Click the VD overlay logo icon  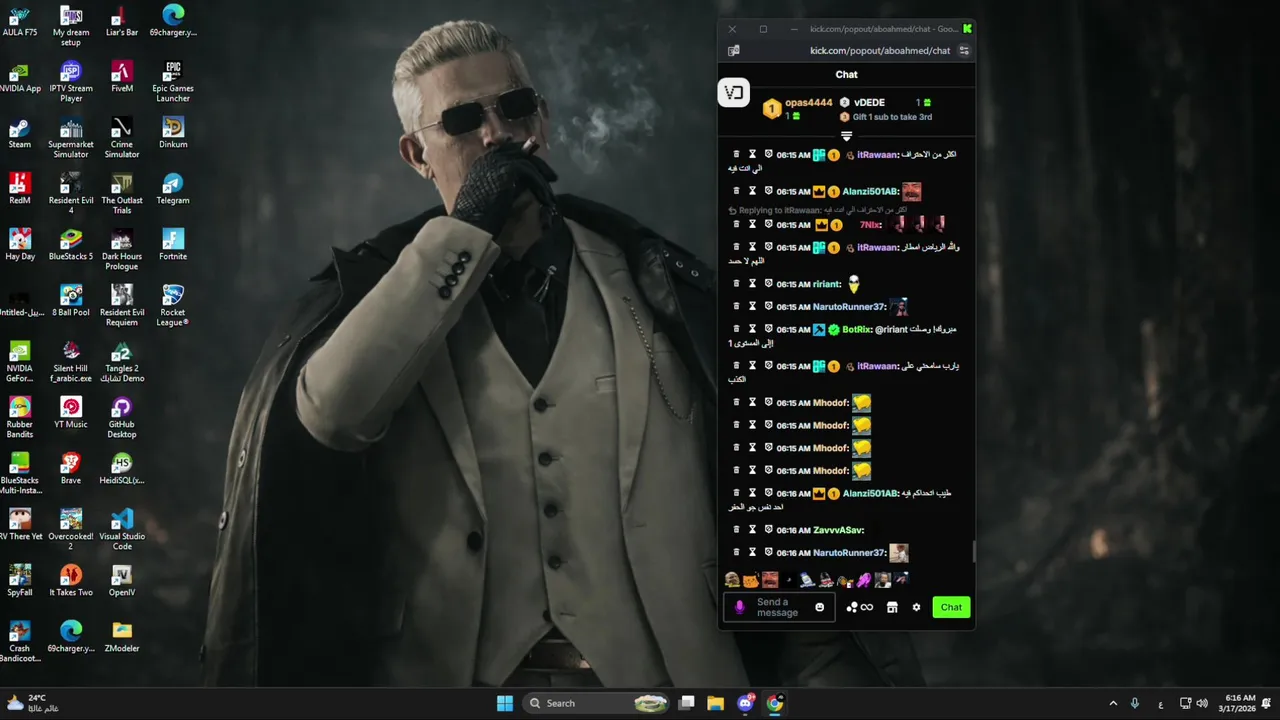click(x=734, y=93)
